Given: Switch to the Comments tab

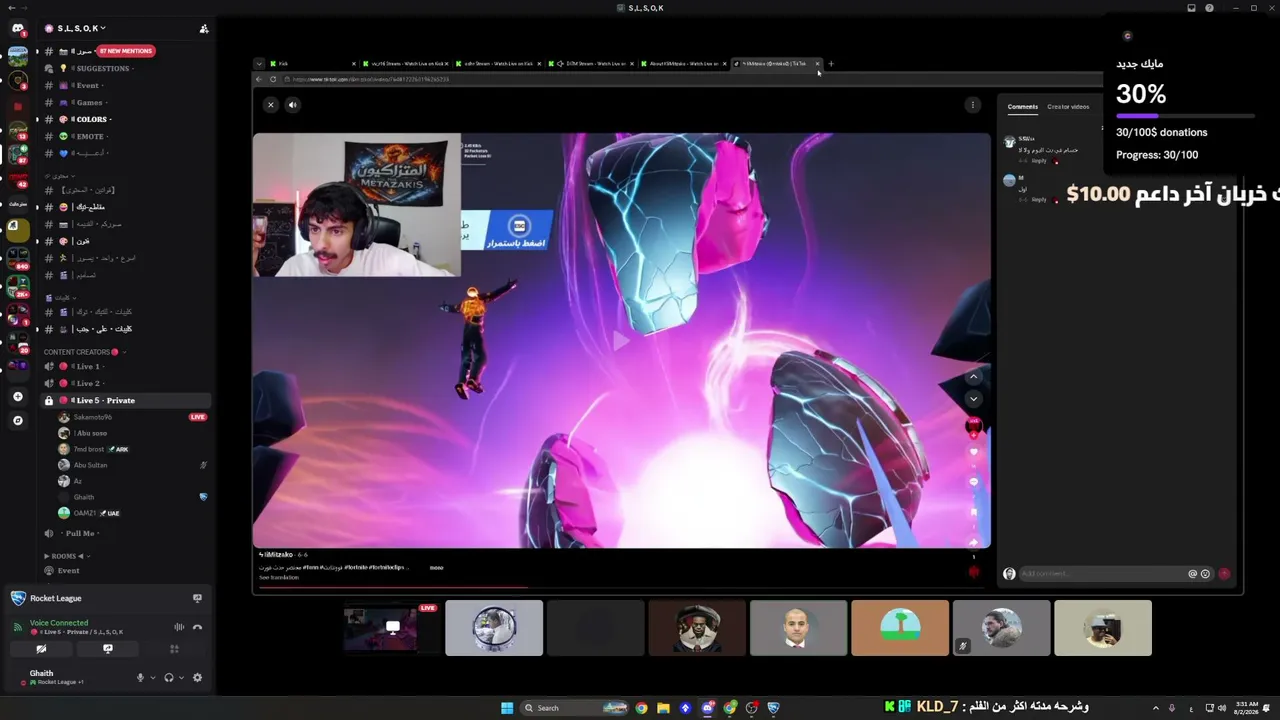Looking at the screenshot, I should click(x=1023, y=107).
